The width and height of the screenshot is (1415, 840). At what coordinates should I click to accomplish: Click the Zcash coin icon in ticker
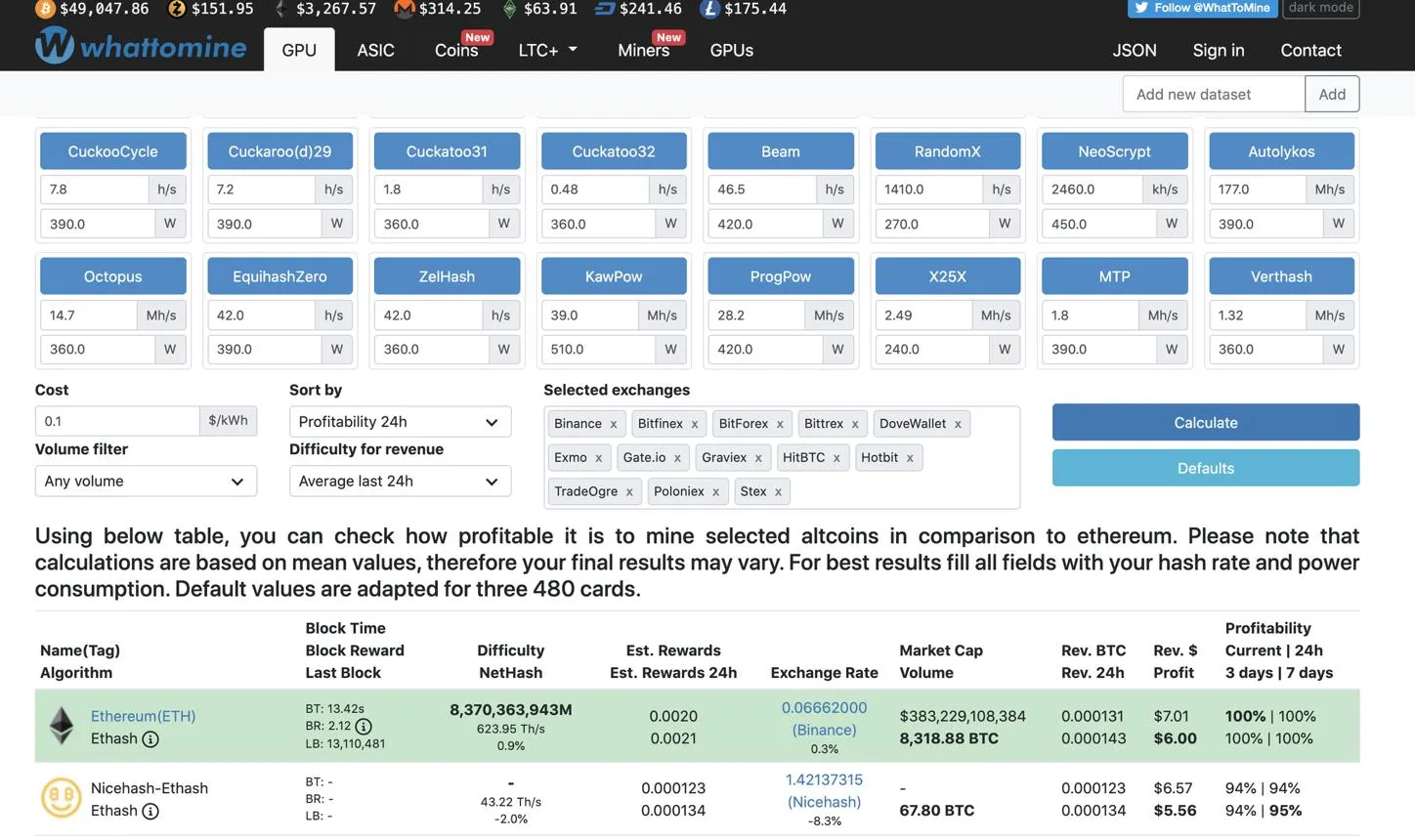click(177, 9)
